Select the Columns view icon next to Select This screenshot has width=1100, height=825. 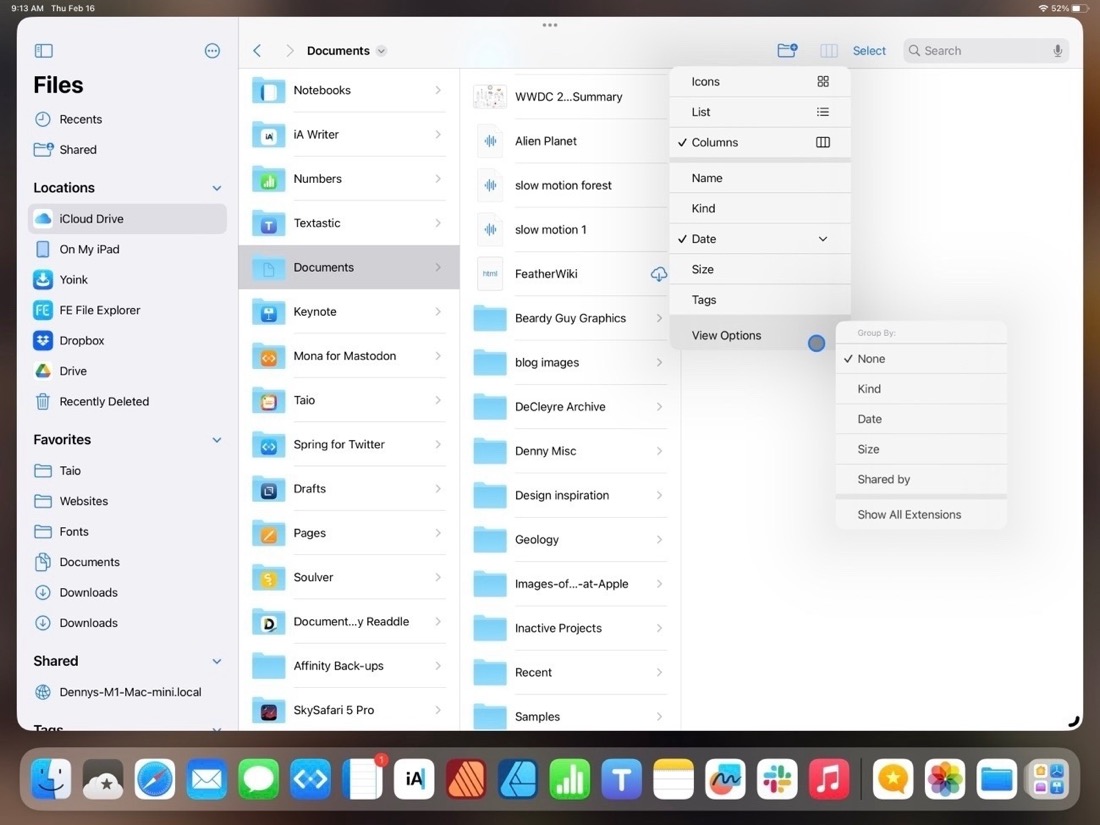point(828,49)
